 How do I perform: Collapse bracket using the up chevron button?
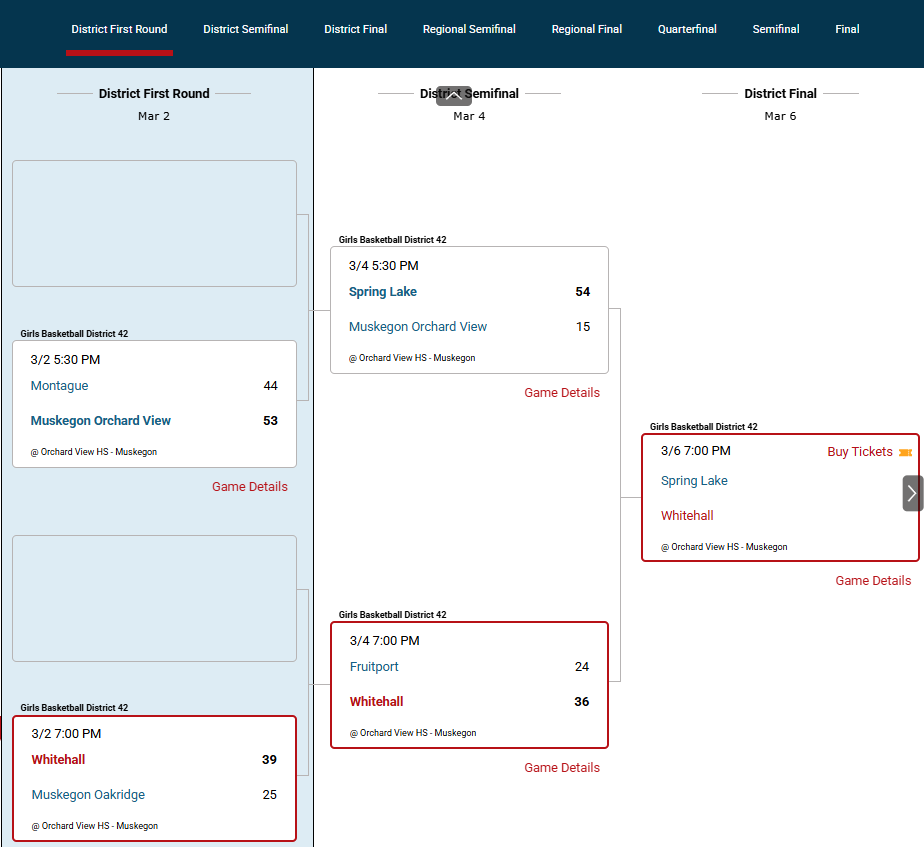tap(453, 96)
